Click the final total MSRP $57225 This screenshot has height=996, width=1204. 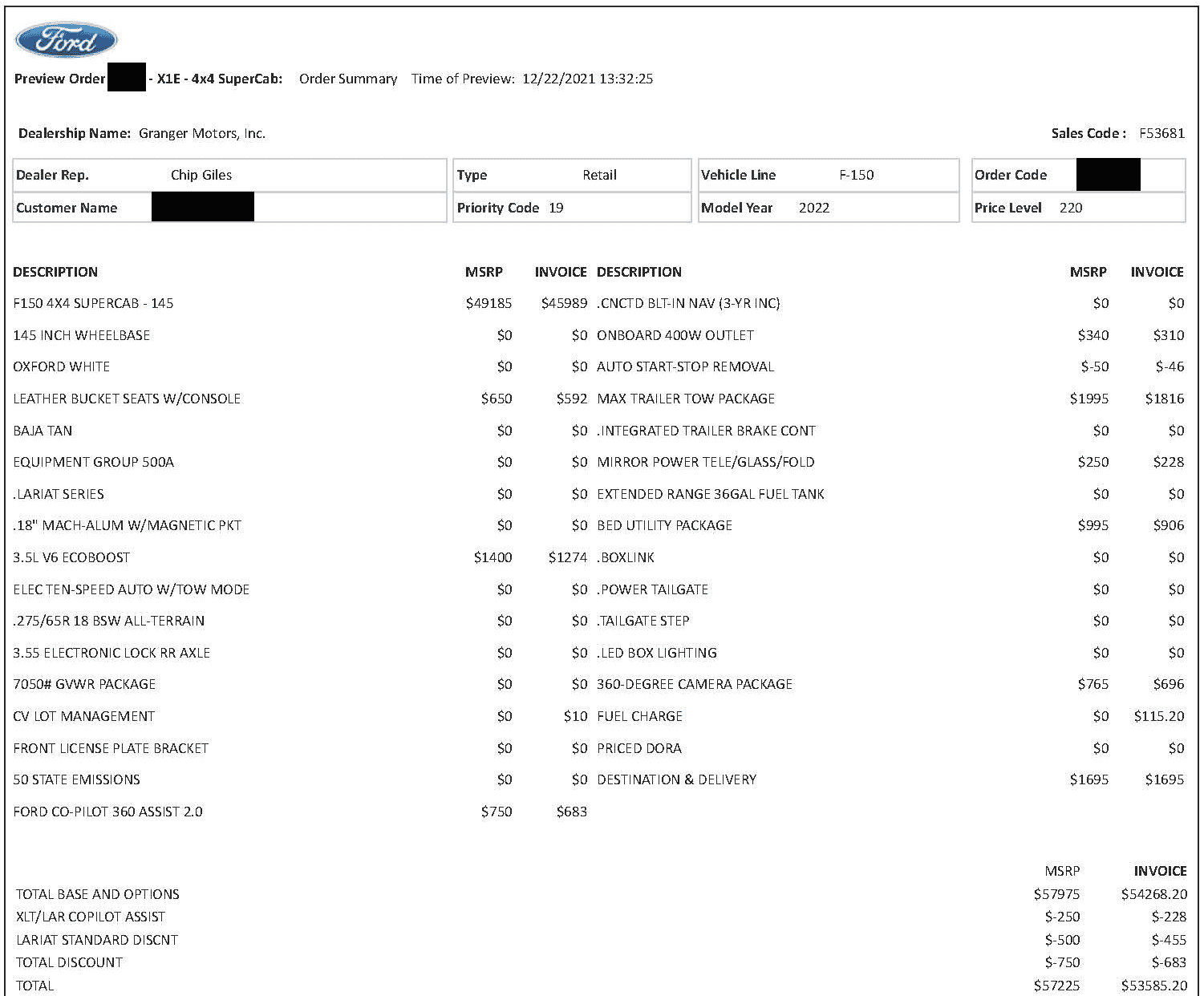(x=1056, y=986)
